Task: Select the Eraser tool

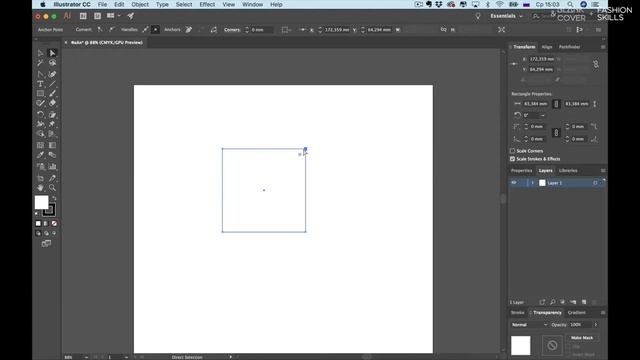Action: click(x=52, y=103)
